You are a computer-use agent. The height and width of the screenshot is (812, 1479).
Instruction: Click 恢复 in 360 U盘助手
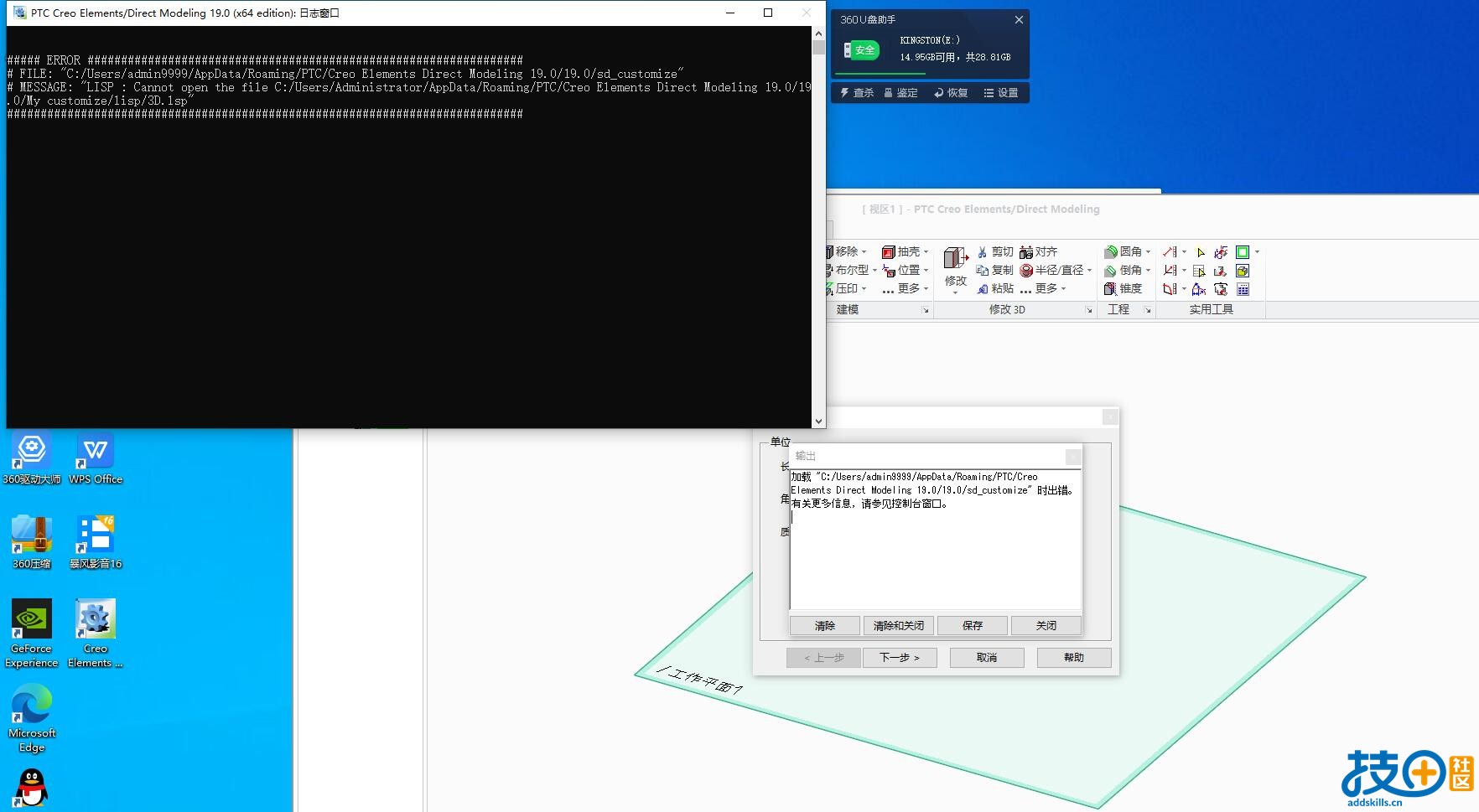(x=952, y=93)
